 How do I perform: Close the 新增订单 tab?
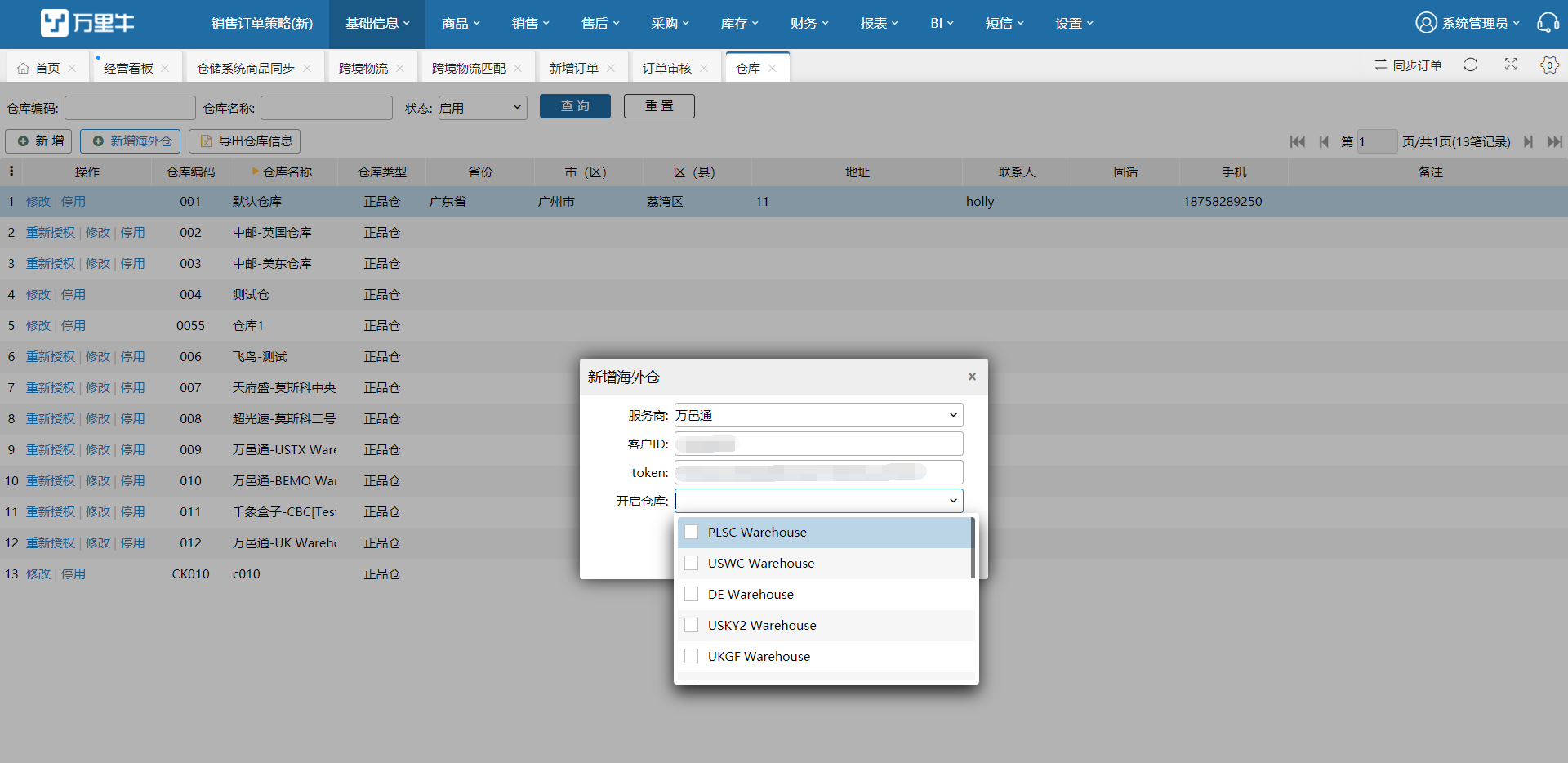[x=611, y=68]
